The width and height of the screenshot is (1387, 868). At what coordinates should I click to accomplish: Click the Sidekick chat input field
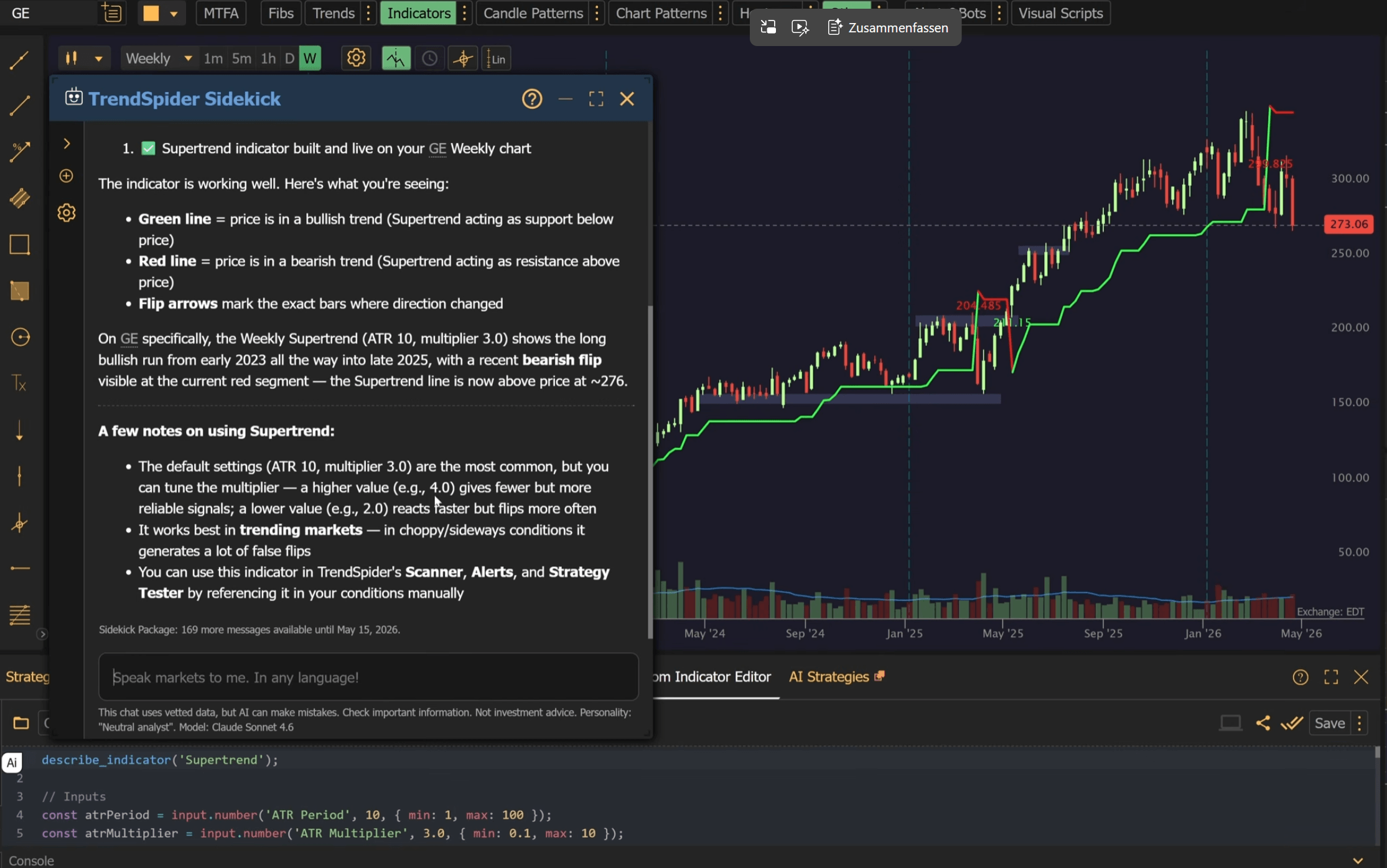[x=368, y=677]
